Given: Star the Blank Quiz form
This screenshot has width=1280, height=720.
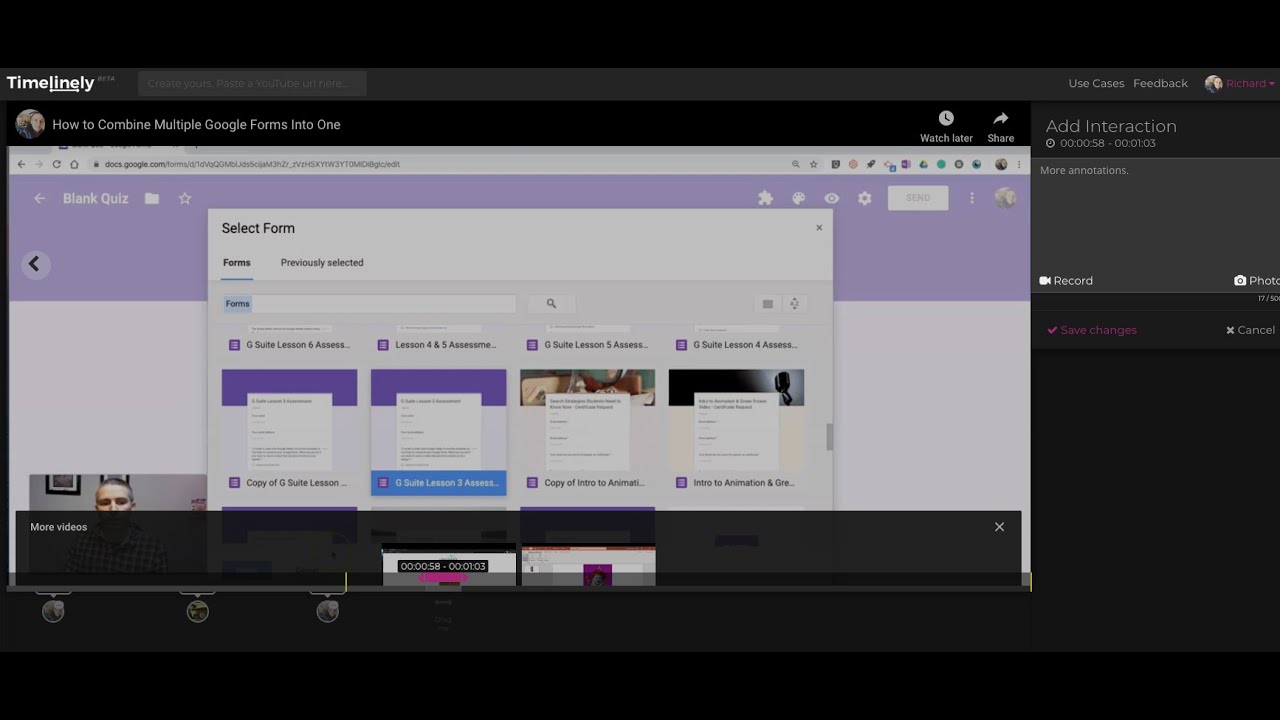Looking at the screenshot, I should [185, 198].
